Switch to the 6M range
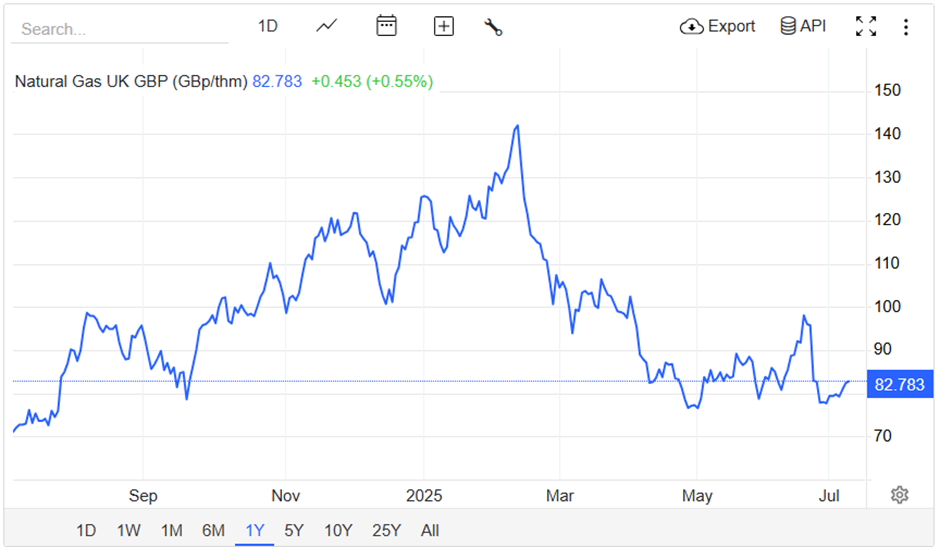This screenshot has height=547, width=940. click(x=213, y=530)
